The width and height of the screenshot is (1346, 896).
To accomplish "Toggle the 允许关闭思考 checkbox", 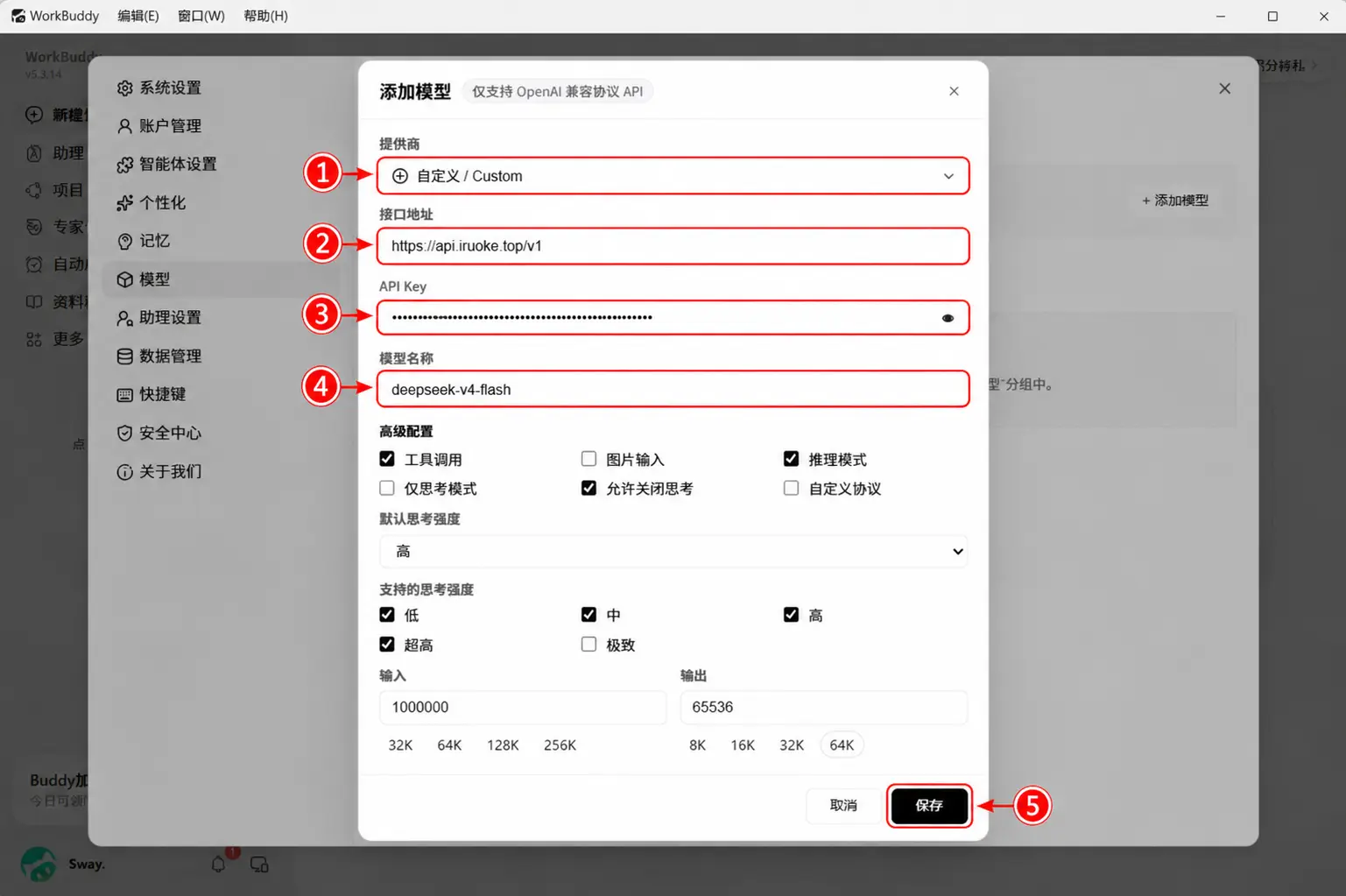I will [588, 488].
